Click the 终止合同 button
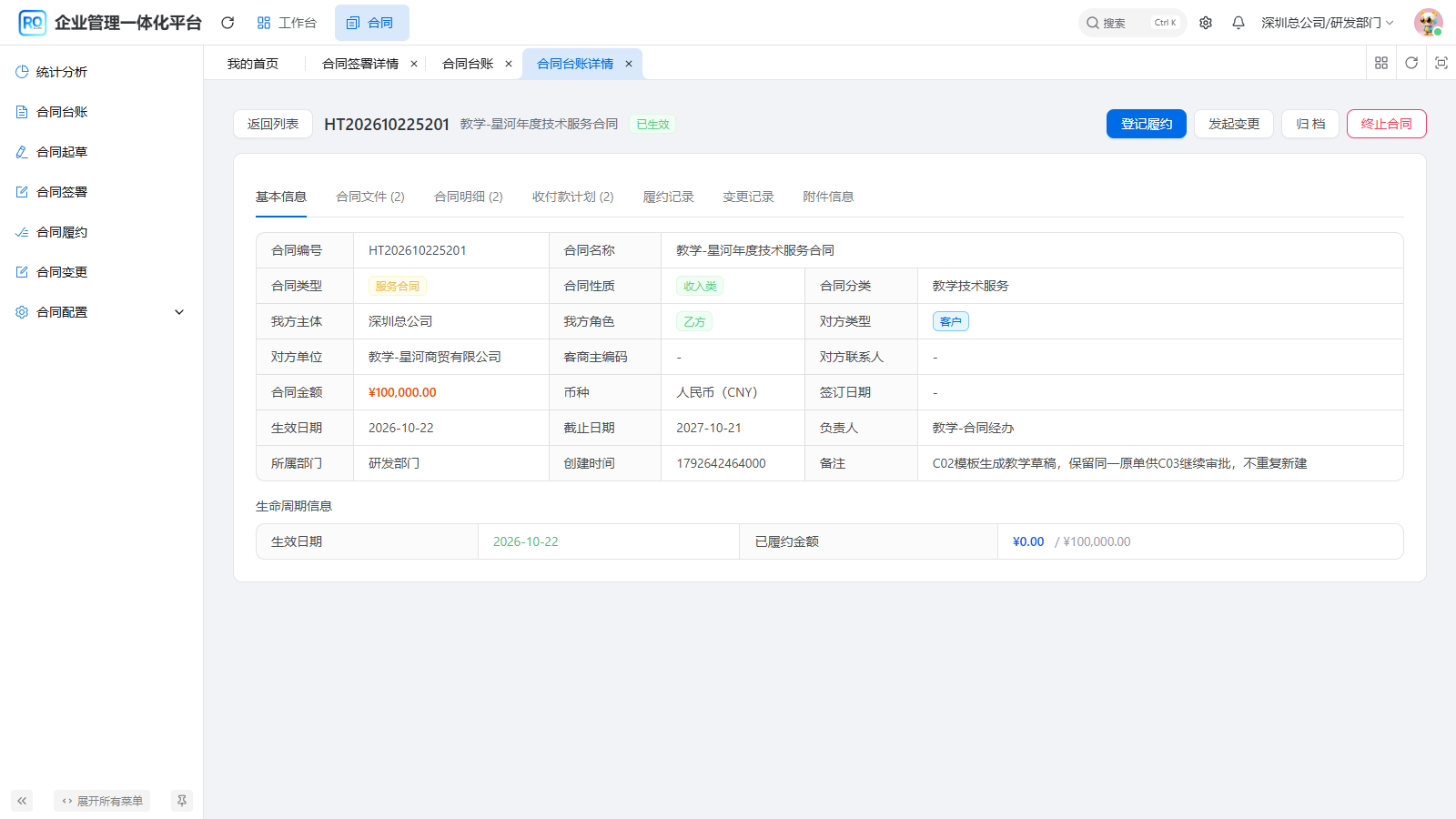The height and width of the screenshot is (819, 1456). pyautogui.click(x=1387, y=124)
